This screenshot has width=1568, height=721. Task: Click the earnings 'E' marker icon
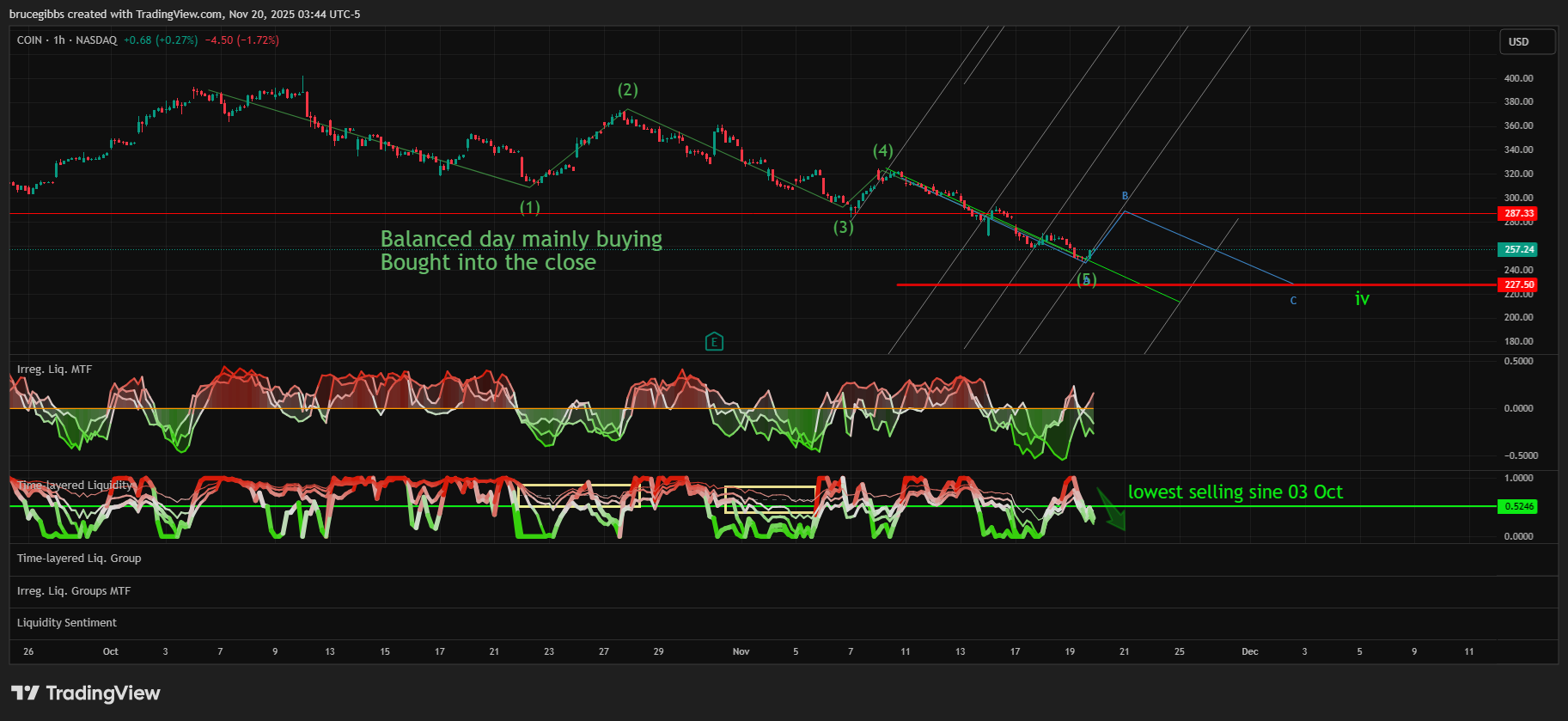(714, 342)
